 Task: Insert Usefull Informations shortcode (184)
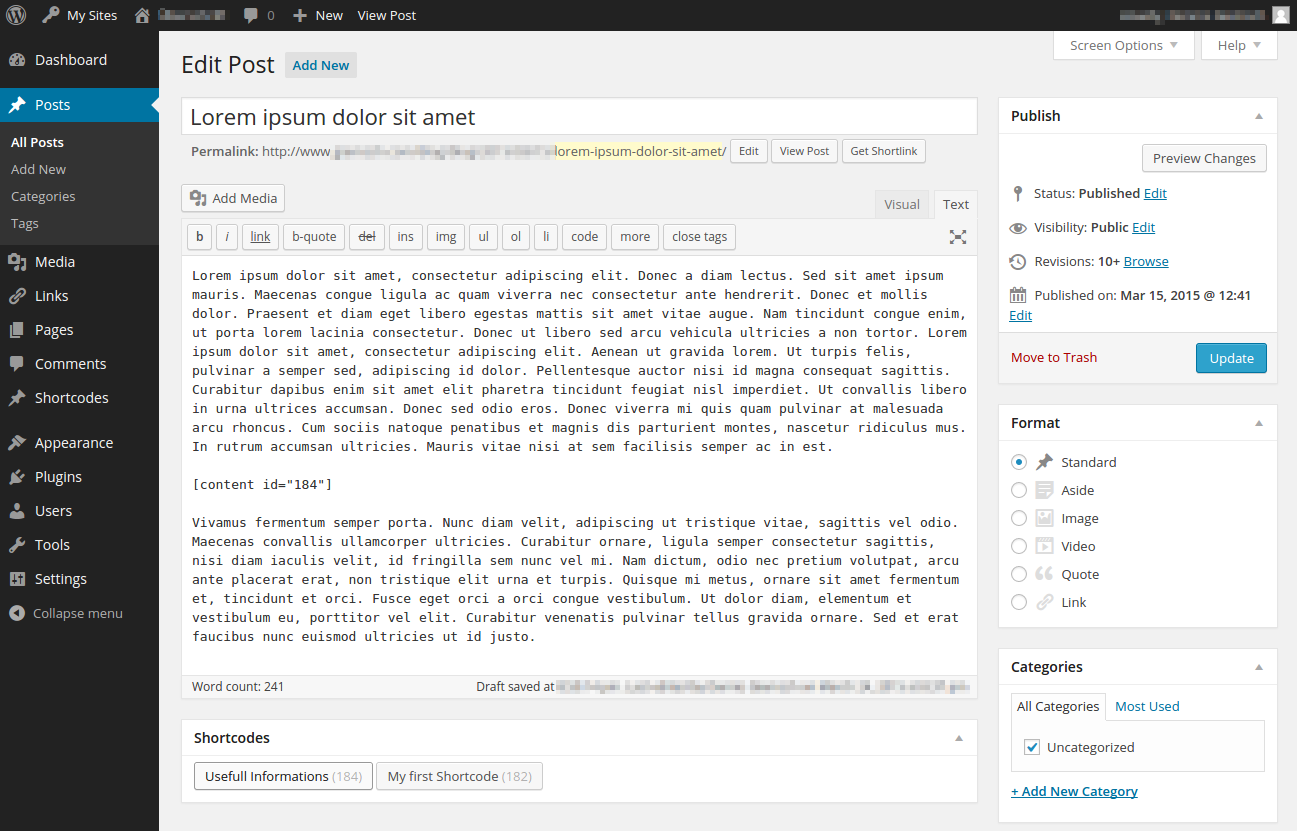pyautogui.click(x=283, y=776)
